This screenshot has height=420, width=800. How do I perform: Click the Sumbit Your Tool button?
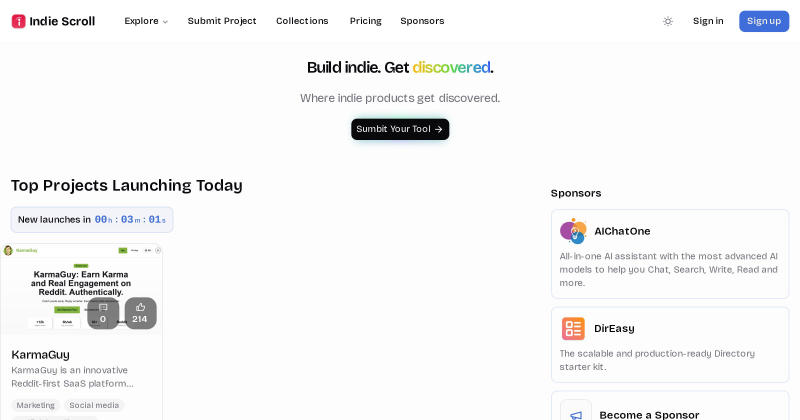click(400, 129)
